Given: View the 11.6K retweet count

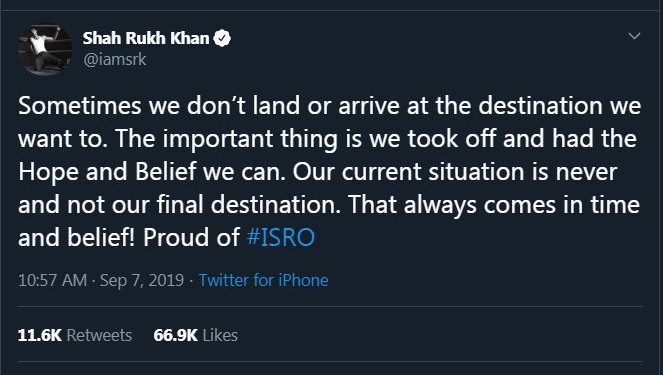Looking at the screenshot, I should point(40,335).
